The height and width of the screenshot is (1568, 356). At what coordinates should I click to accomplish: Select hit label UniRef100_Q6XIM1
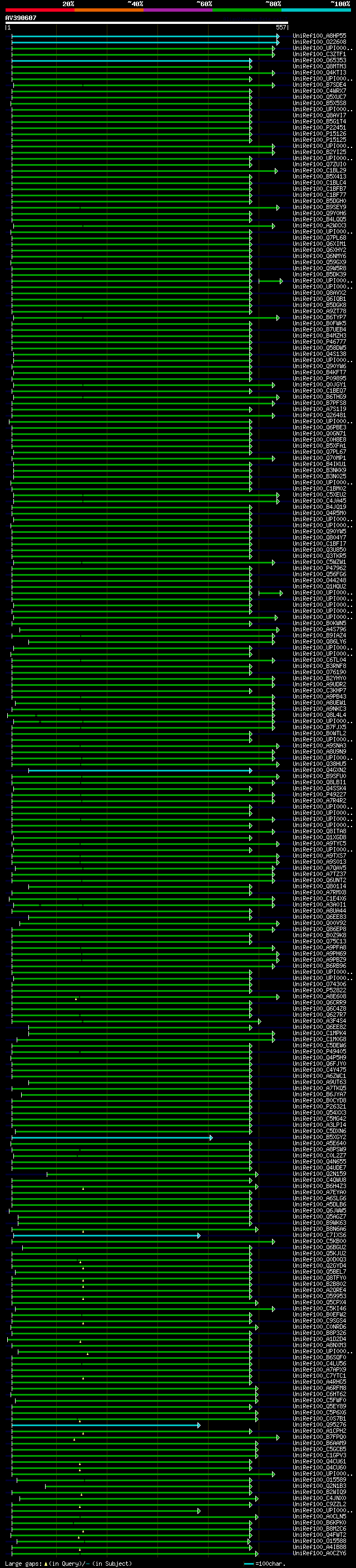click(x=319, y=244)
